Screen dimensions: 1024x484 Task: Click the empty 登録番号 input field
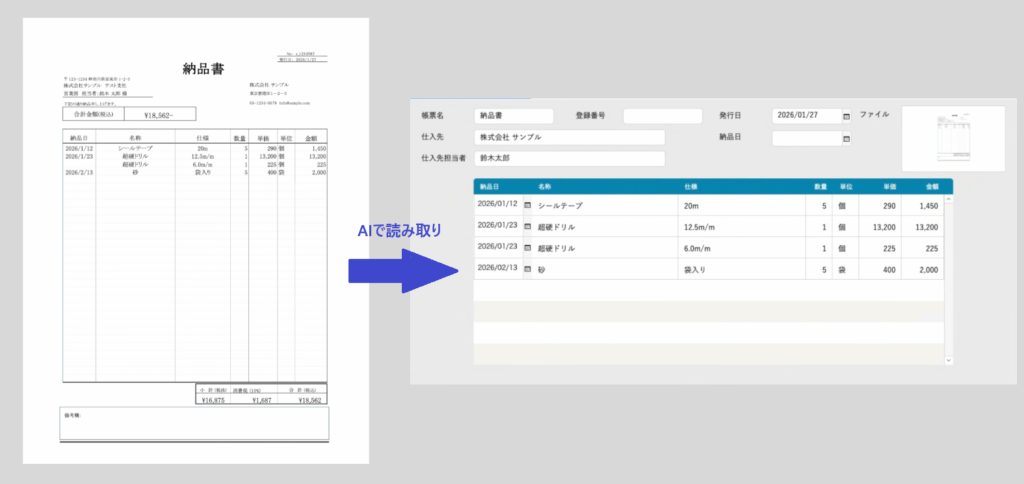point(663,116)
